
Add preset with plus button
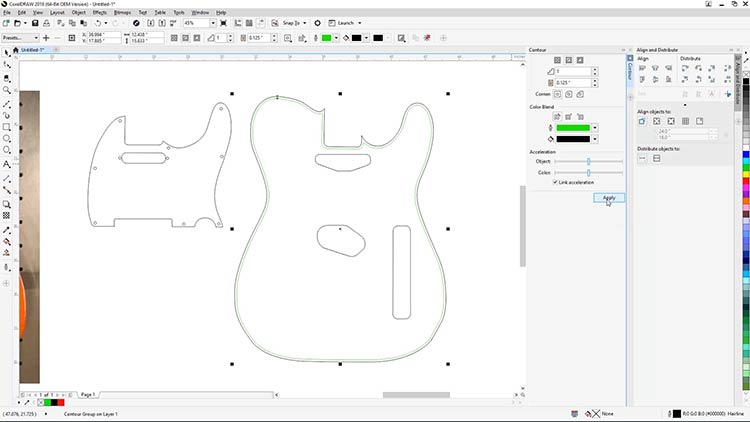[46, 38]
